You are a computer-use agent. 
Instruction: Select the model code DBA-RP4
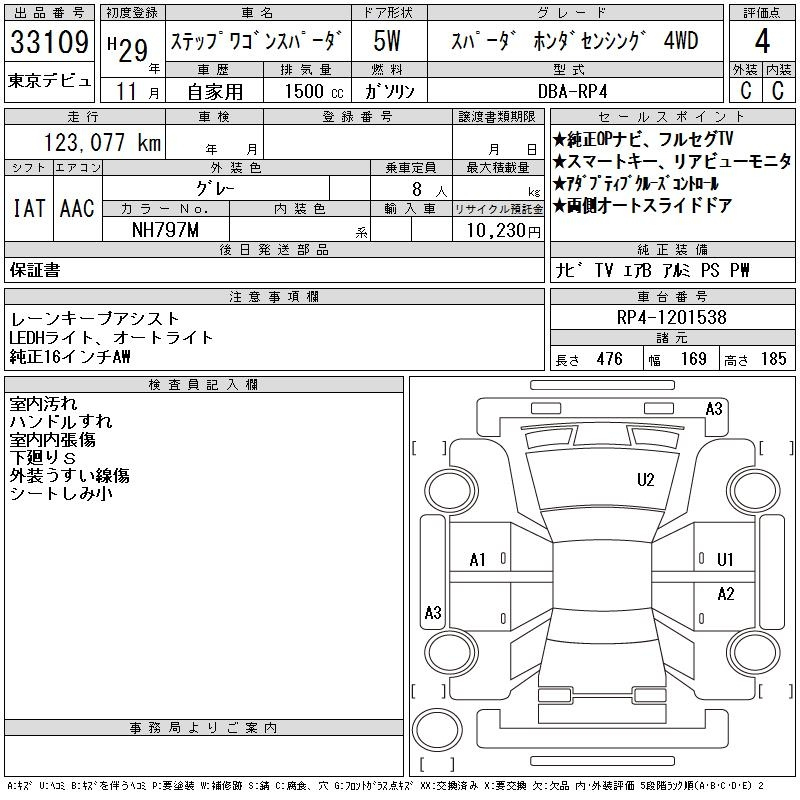coord(573,91)
